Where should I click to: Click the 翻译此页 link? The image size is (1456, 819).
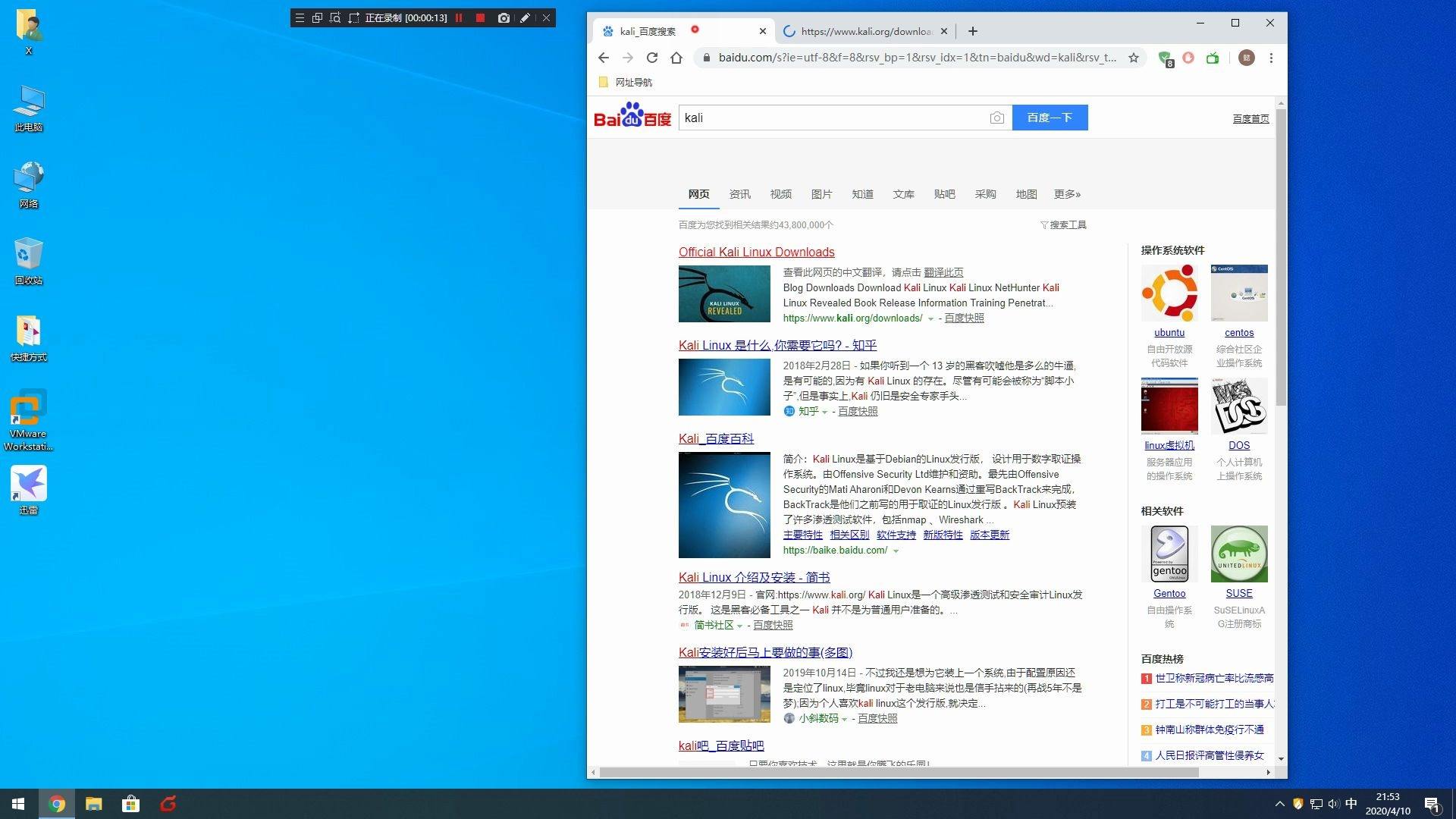pyautogui.click(x=943, y=272)
